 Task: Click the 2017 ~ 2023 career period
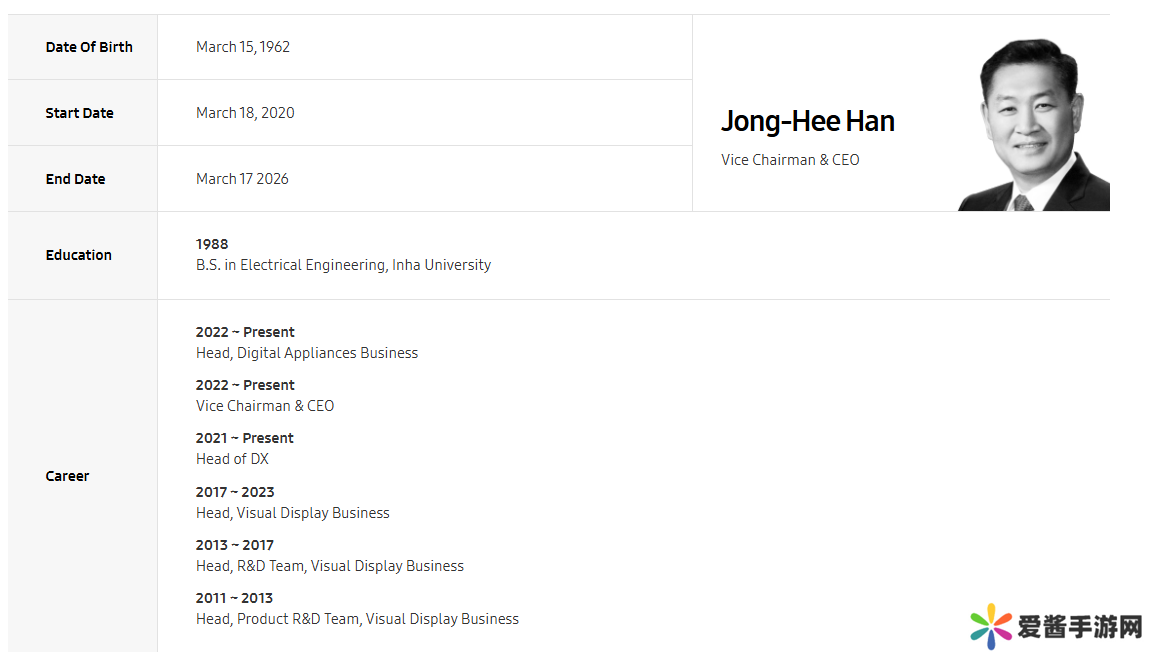[235, 492]
